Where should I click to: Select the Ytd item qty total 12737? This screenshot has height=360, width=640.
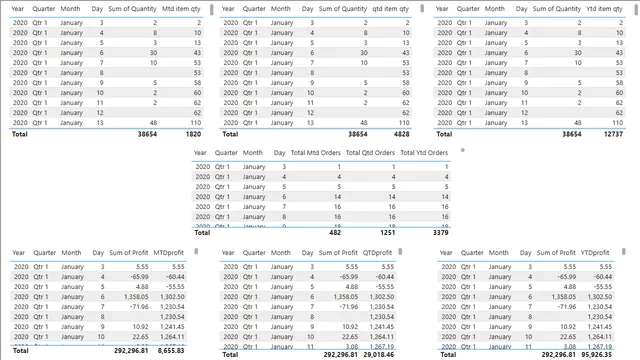tap(613, 134)
